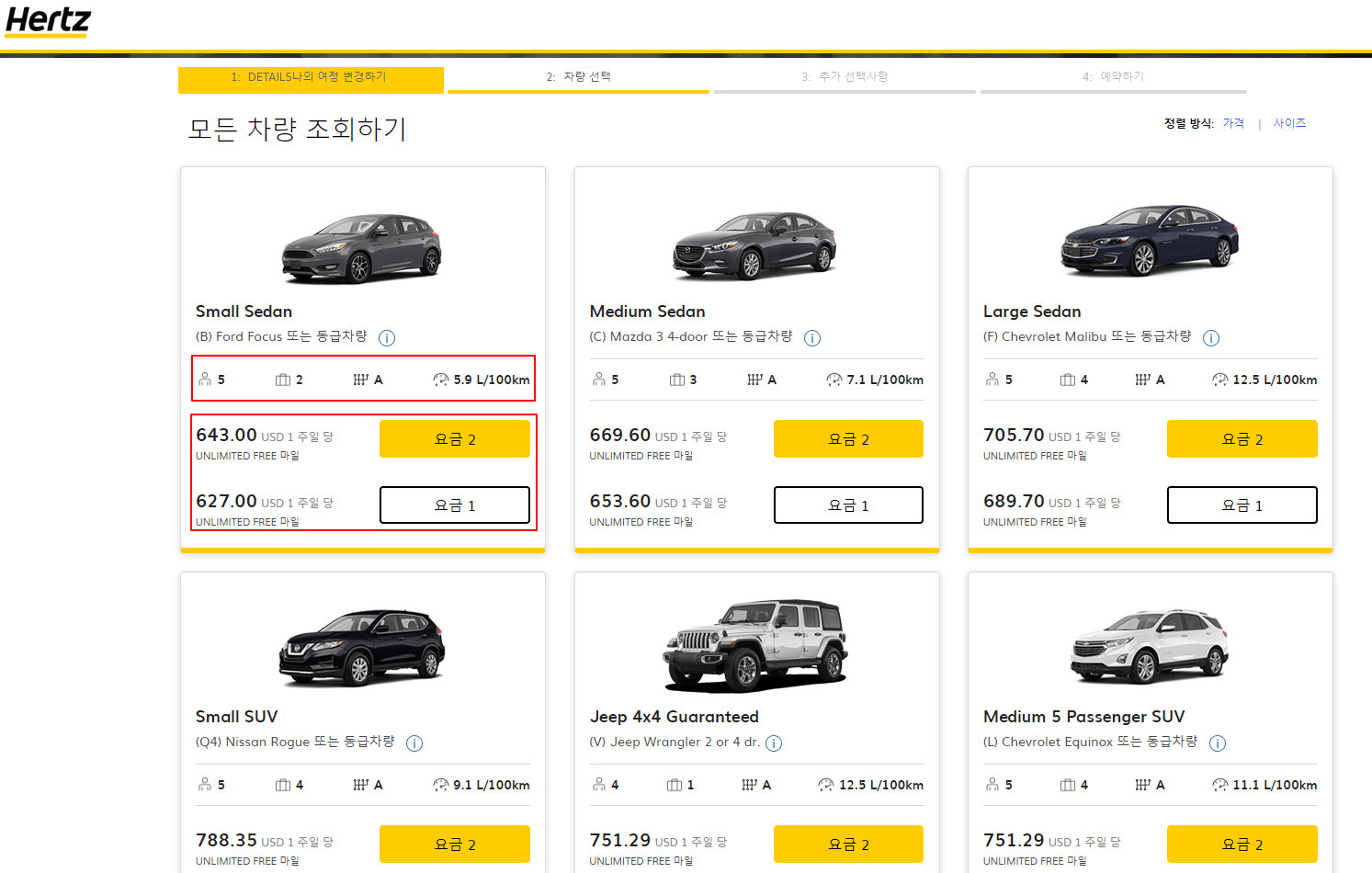Click passenger icon on Large Sedan card
Viewport: 1372px width, 873px height.
pyautogui.click(x=992, y=380)
